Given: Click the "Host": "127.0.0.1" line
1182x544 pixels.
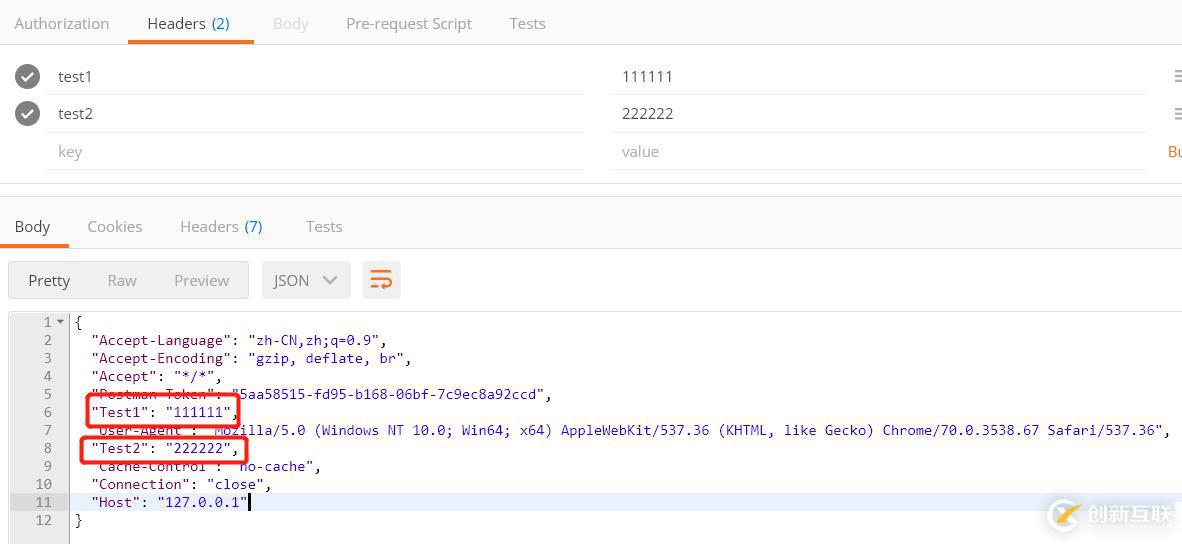Looking at the screenshot, I should (x=170, y=502).
